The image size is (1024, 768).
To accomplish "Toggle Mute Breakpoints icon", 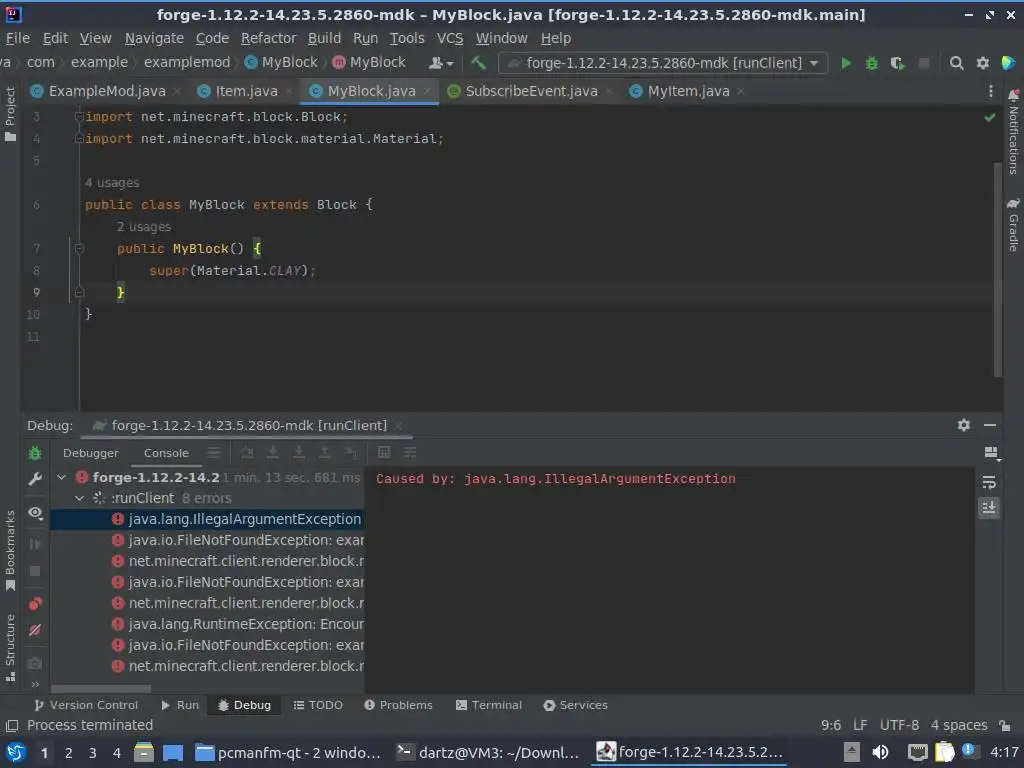I will pyautogui.click(x=35, y=630).
